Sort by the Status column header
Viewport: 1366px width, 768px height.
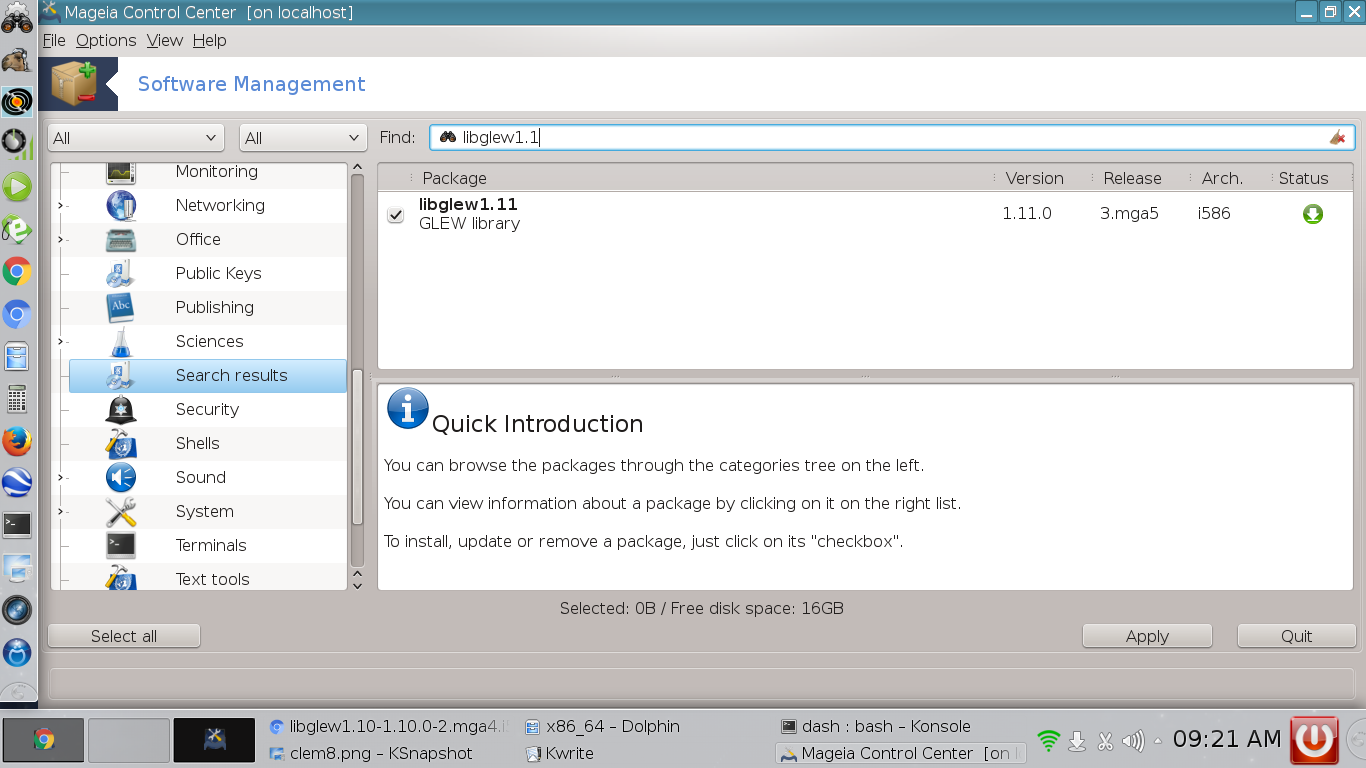point(1303,178)
